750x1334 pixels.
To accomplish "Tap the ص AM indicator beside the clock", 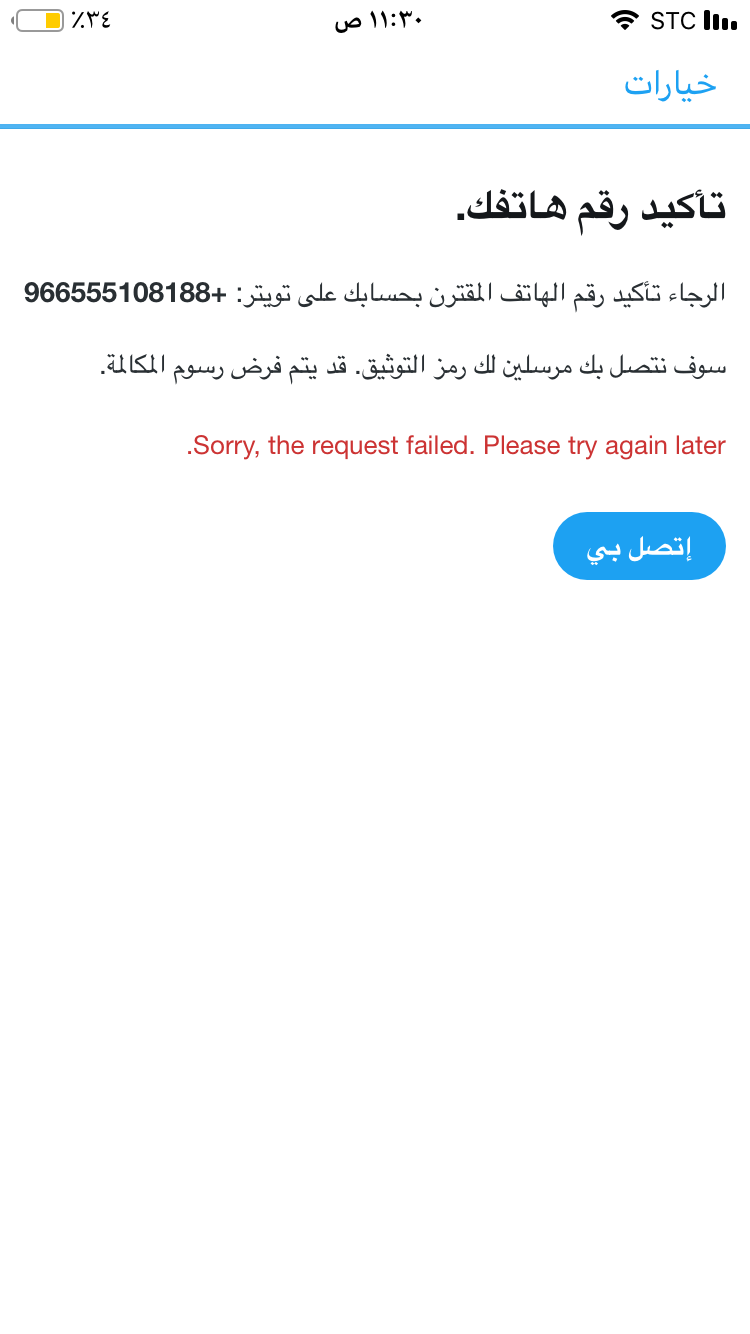I will pos(347,23).
